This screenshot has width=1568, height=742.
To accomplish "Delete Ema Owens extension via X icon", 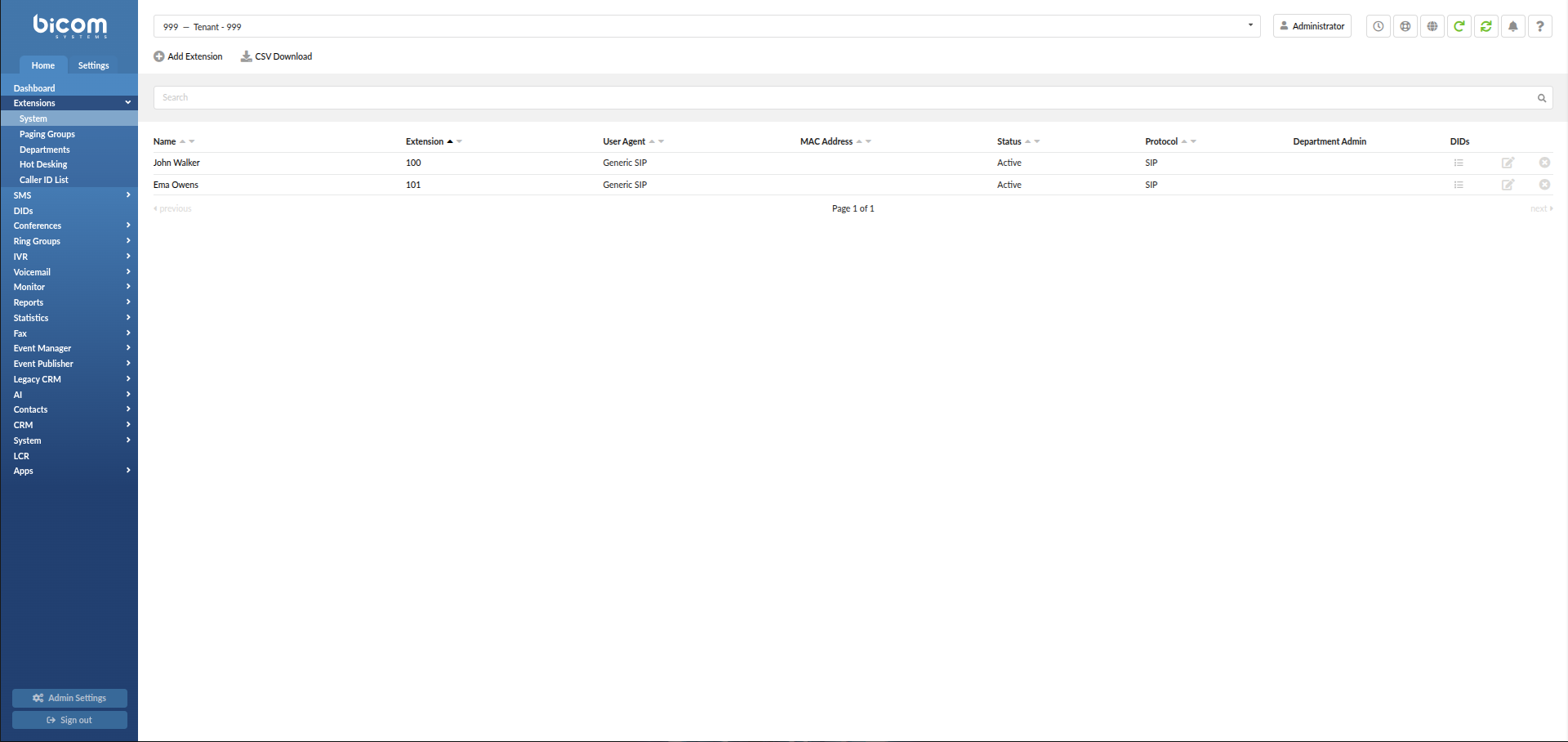I will 1545,185.
